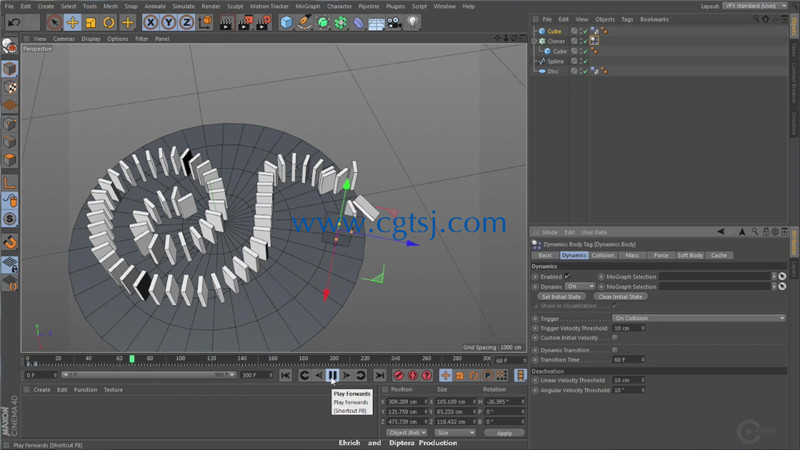Click the timeline range slider bar
Screen dimensions: 800x450
pyautogui.click(x=148, y=375)
